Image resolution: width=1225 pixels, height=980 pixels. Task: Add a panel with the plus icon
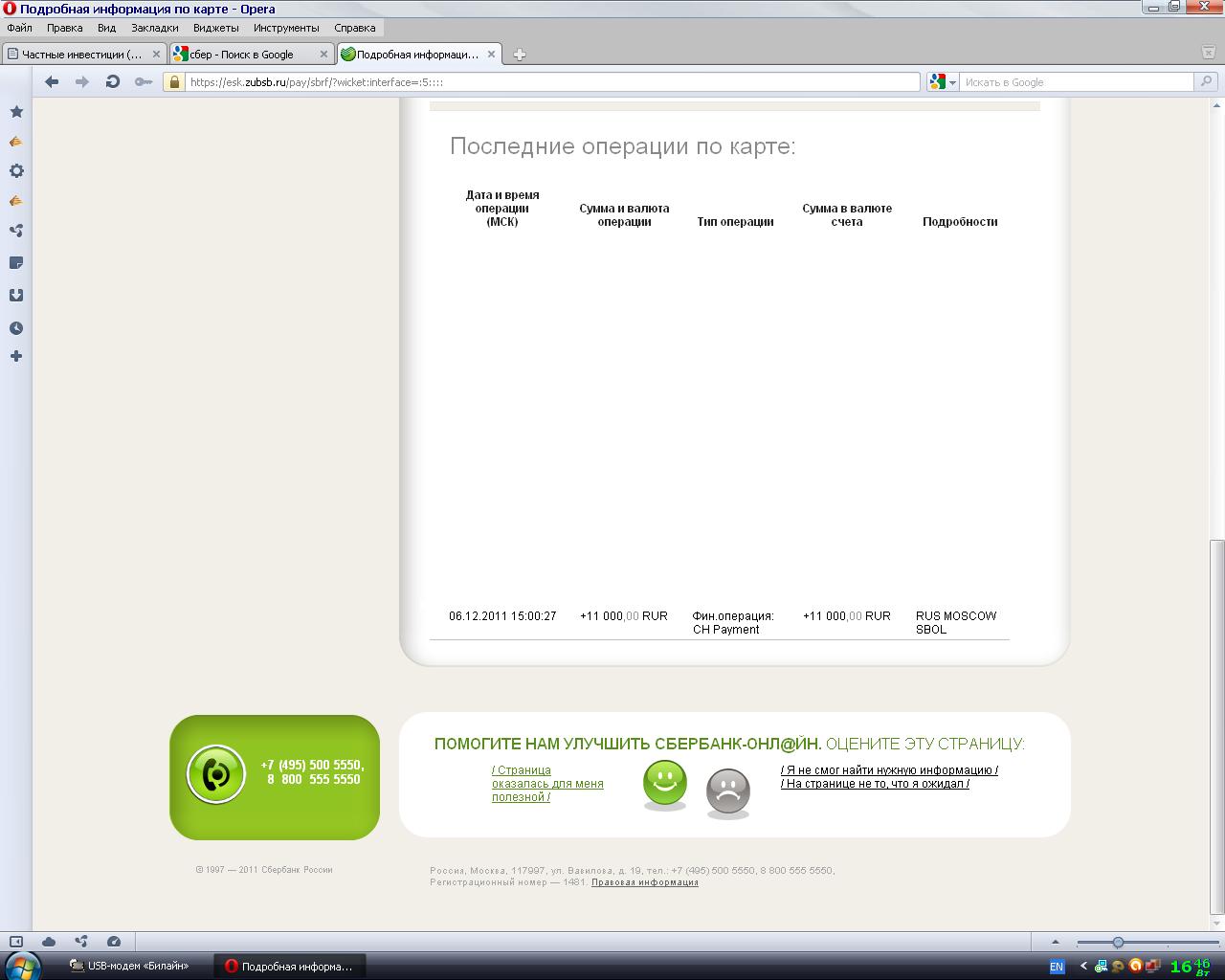coord(16,356)
